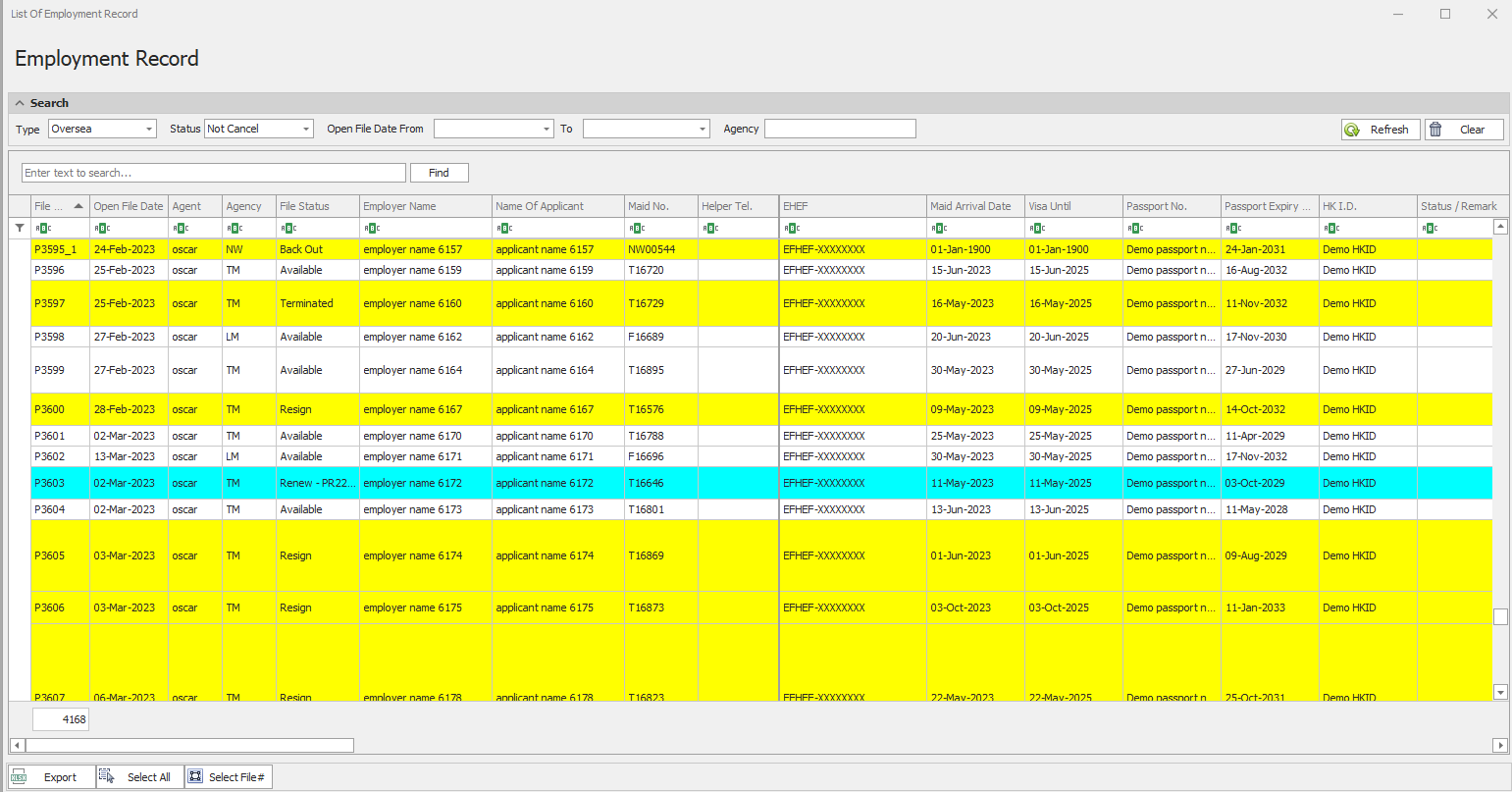
Task: Click filter operator icon under File Status
Action: (288, 228)
